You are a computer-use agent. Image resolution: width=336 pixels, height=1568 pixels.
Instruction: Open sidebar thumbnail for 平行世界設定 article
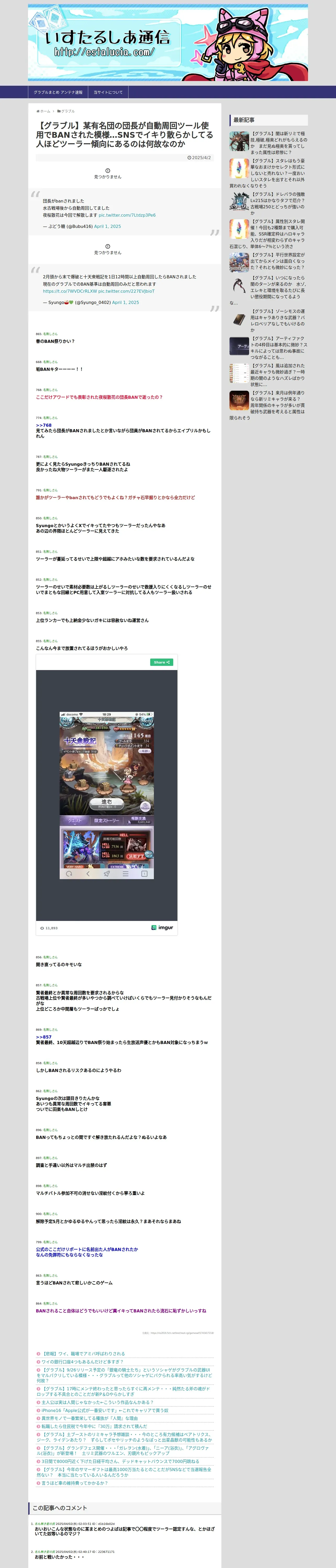coord(239,262)
